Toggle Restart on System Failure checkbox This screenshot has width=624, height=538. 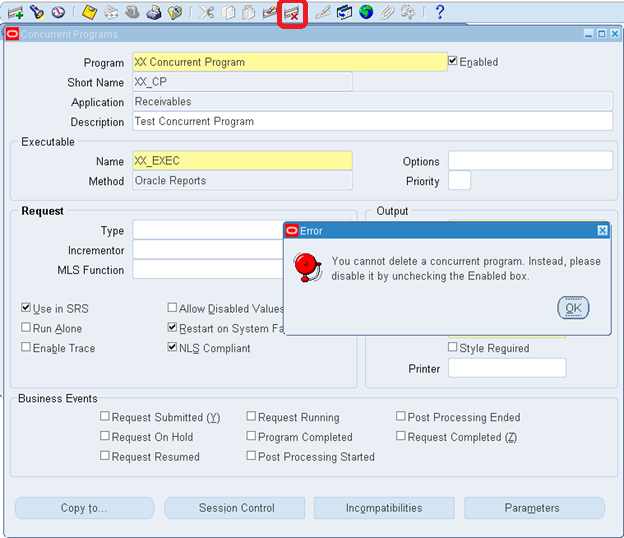[172, 327]
